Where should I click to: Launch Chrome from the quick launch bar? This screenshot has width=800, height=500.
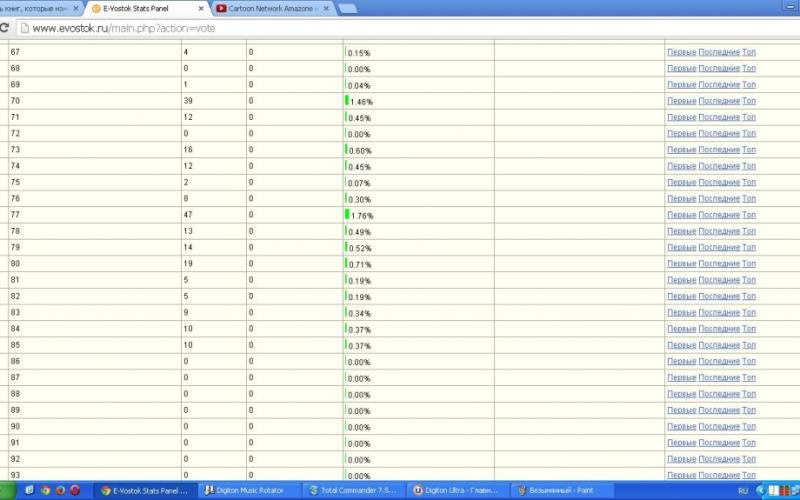(x=45, y=491)
